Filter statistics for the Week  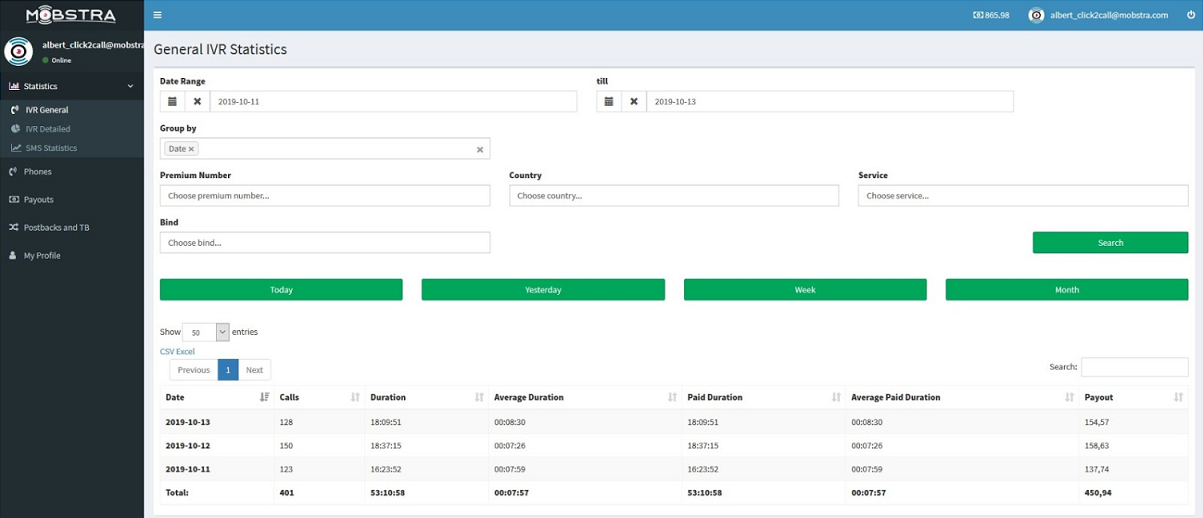(805, 289)
